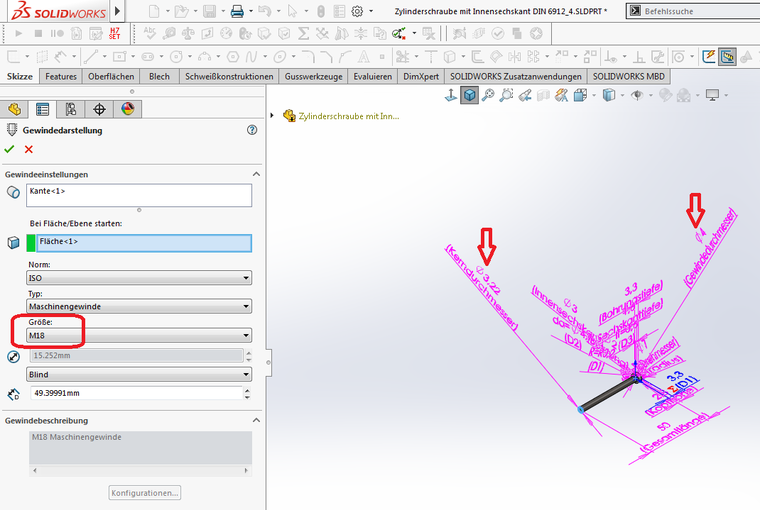
Task: Select the Polygon sketch tool
Action: [233, 57]
